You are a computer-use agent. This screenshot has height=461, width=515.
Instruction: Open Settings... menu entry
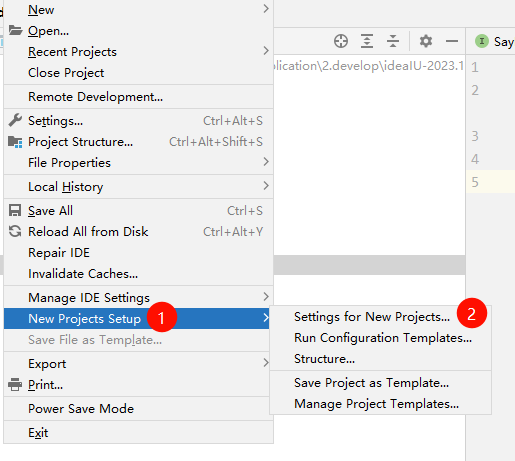(138, 121)
